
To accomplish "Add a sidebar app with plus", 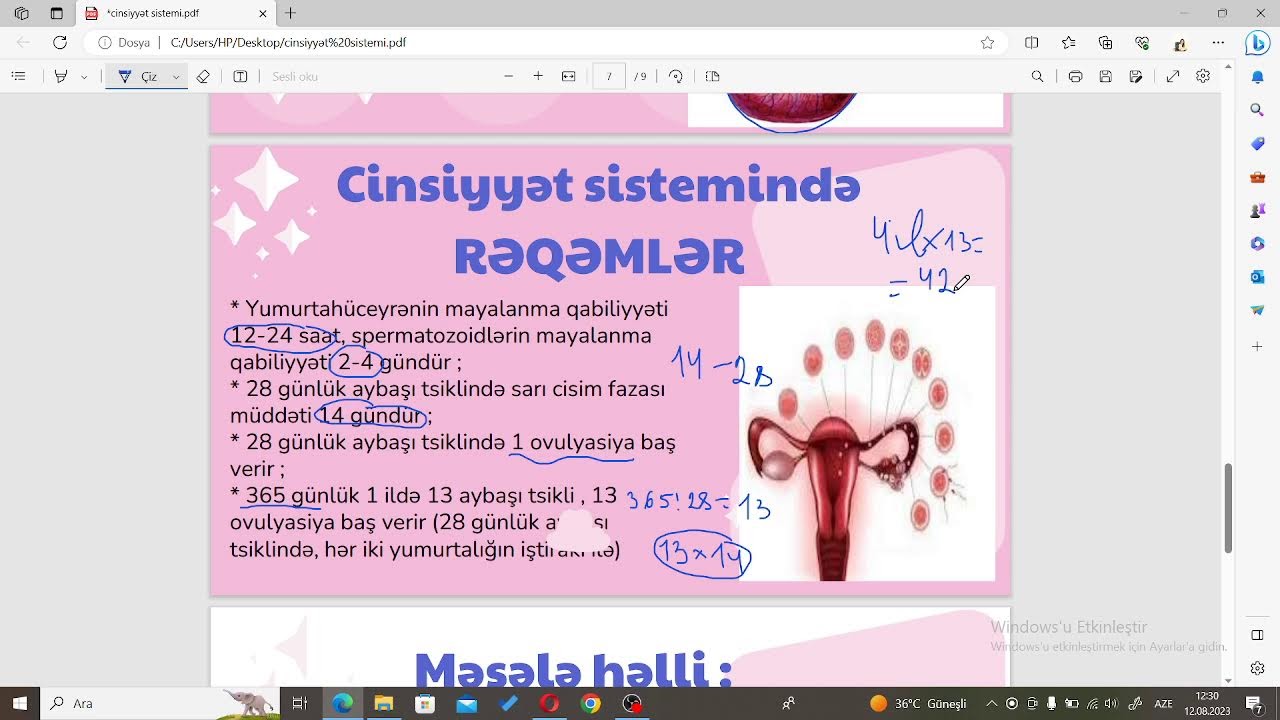I will click(x=1258, y=346).
